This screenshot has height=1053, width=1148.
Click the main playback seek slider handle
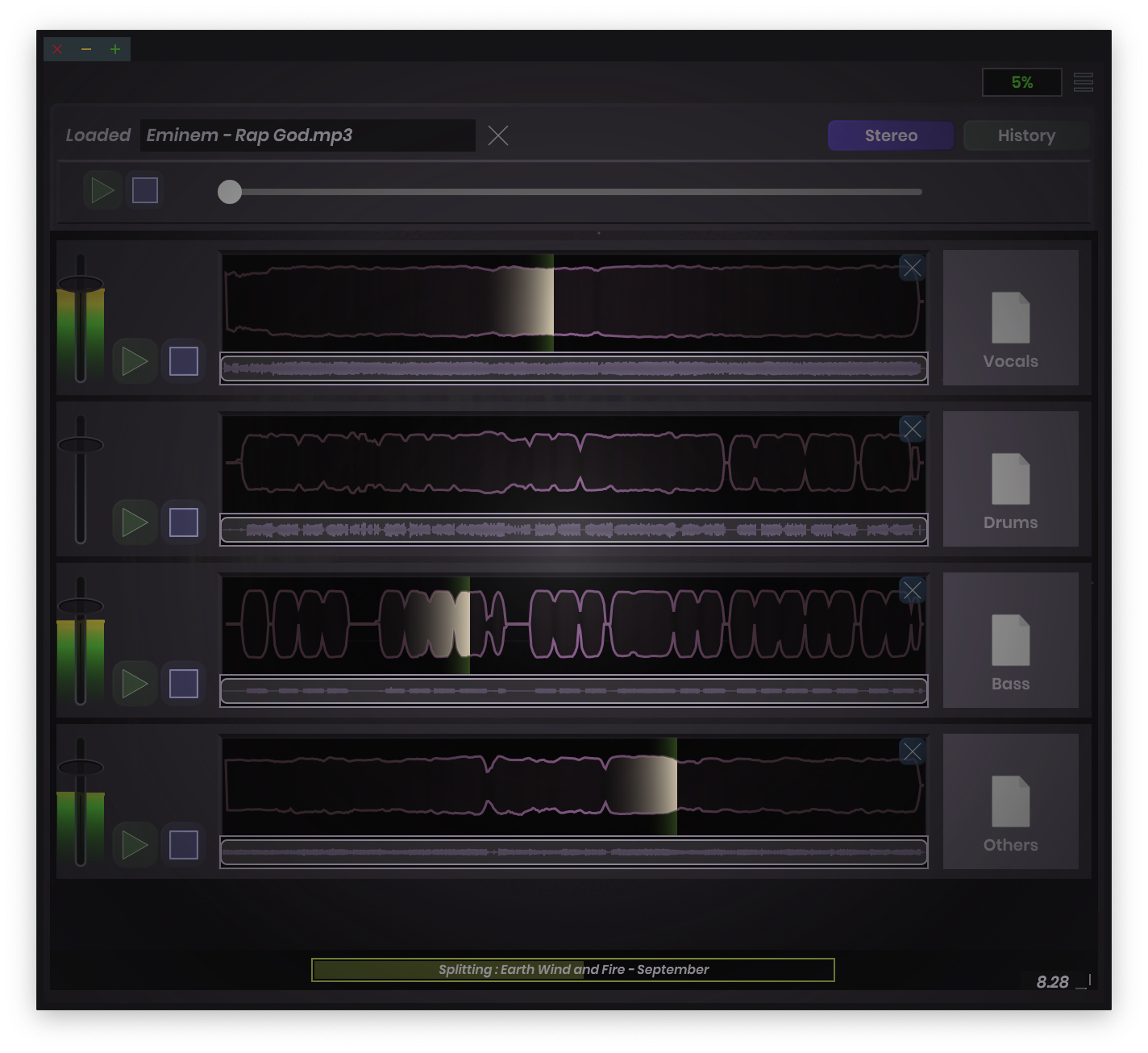pyautogui.click(x=230, y=192)
